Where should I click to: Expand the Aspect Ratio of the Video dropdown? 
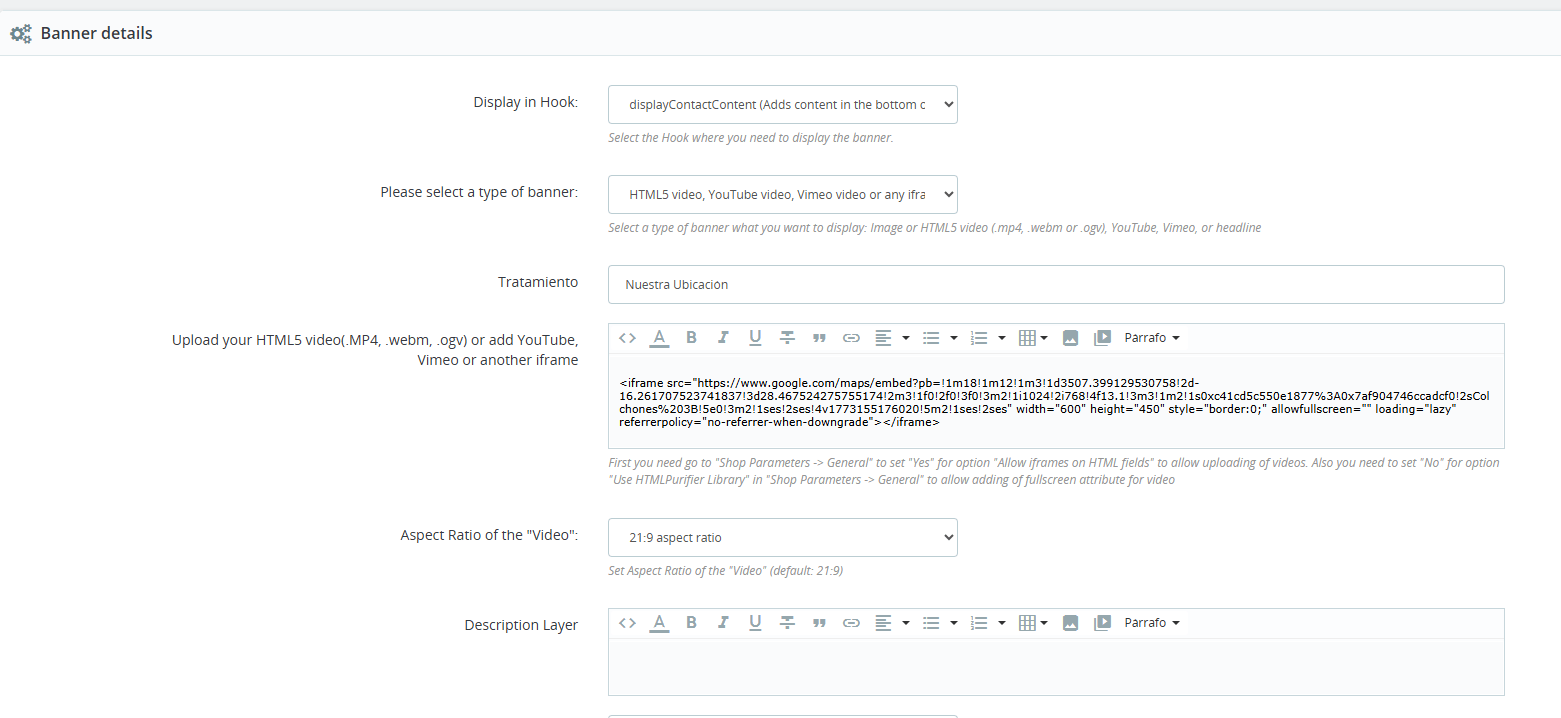click(x=782, y=538)
